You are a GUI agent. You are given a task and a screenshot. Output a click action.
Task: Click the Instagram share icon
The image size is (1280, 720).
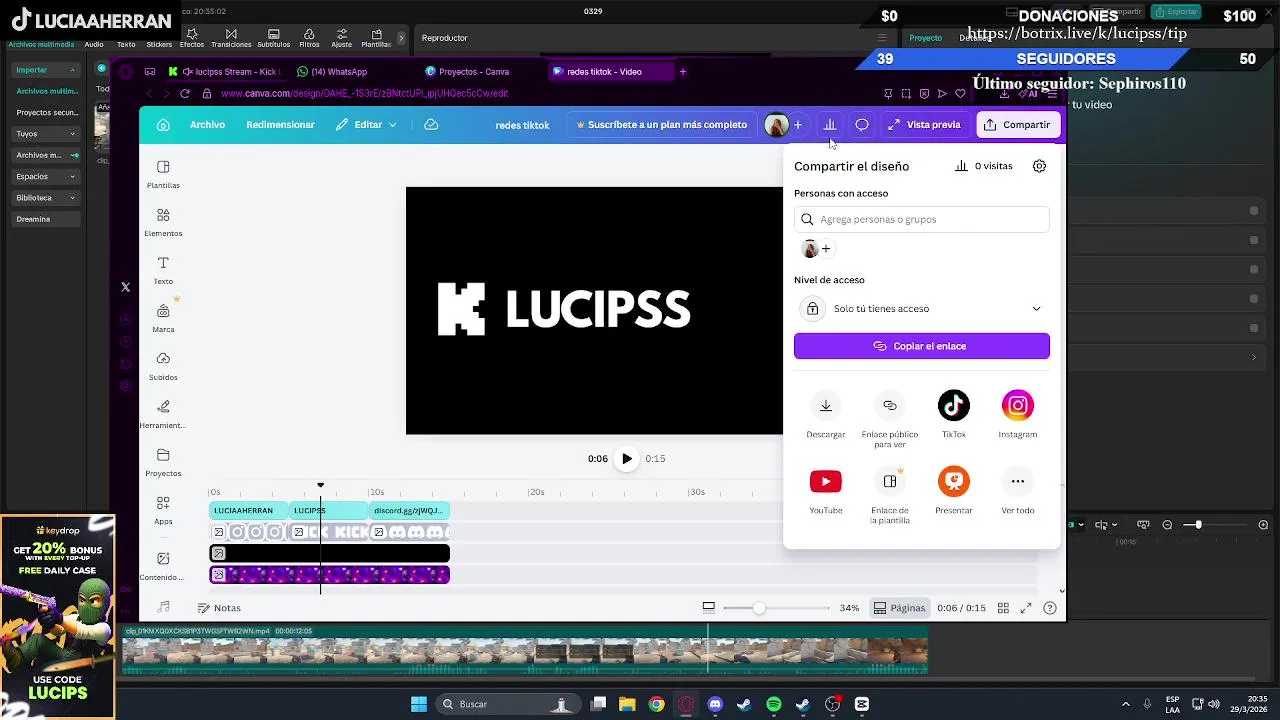click(x=1017, y=405)
